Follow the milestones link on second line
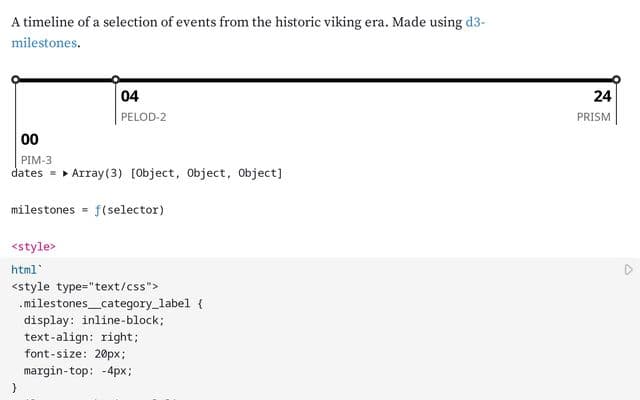 [44, 43]
